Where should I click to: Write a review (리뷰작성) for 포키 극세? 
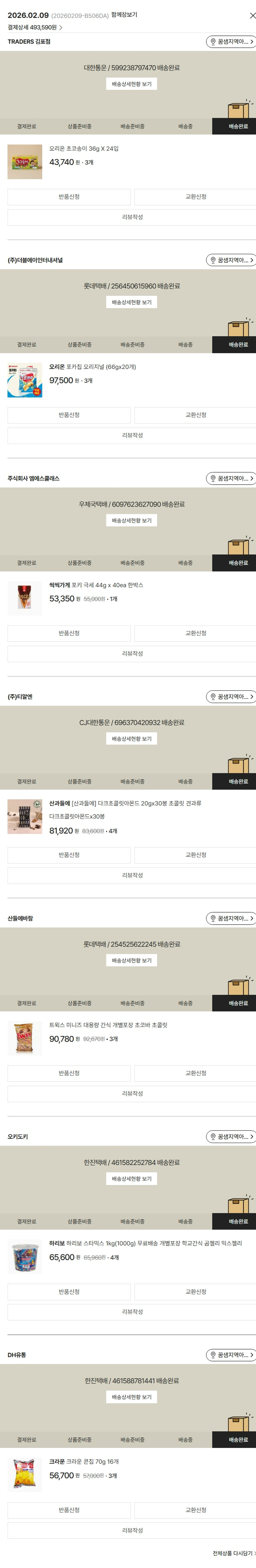point(132,654)
